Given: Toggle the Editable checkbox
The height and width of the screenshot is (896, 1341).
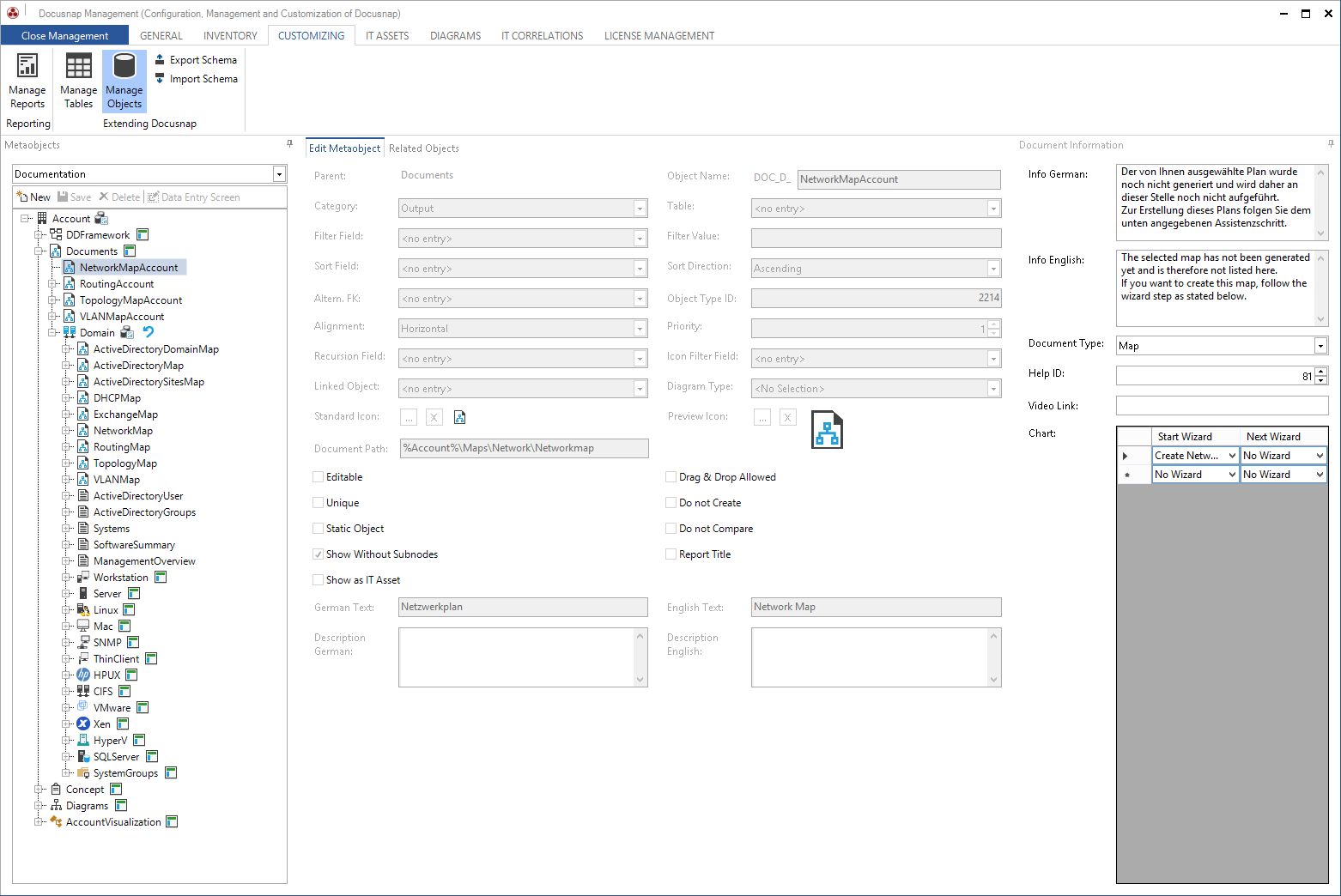Looking at the screenshot, I should tap(319, 476).
